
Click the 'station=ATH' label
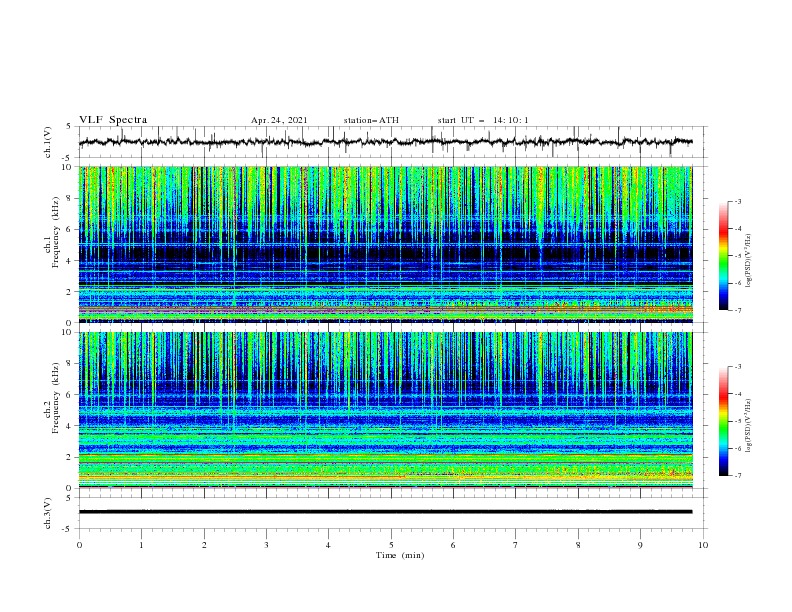coord(371,120)
